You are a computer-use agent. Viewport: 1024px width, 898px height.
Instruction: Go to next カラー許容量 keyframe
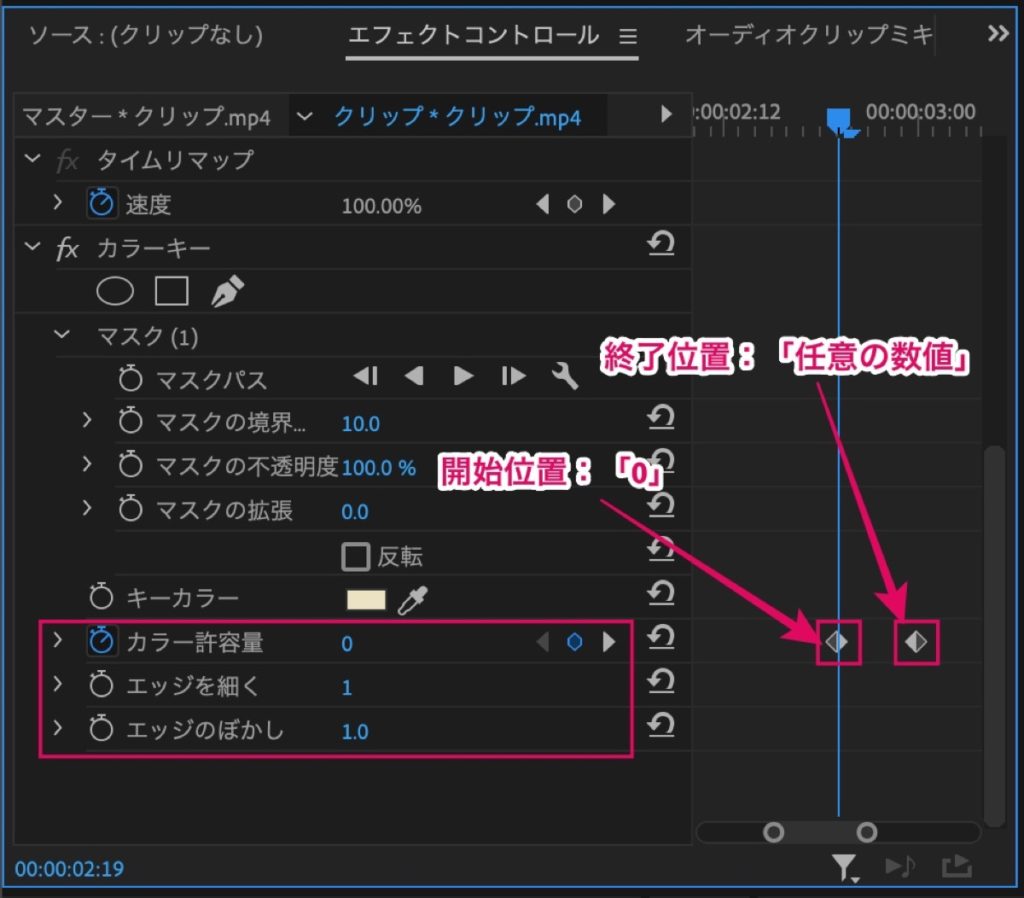pos(609,642)
